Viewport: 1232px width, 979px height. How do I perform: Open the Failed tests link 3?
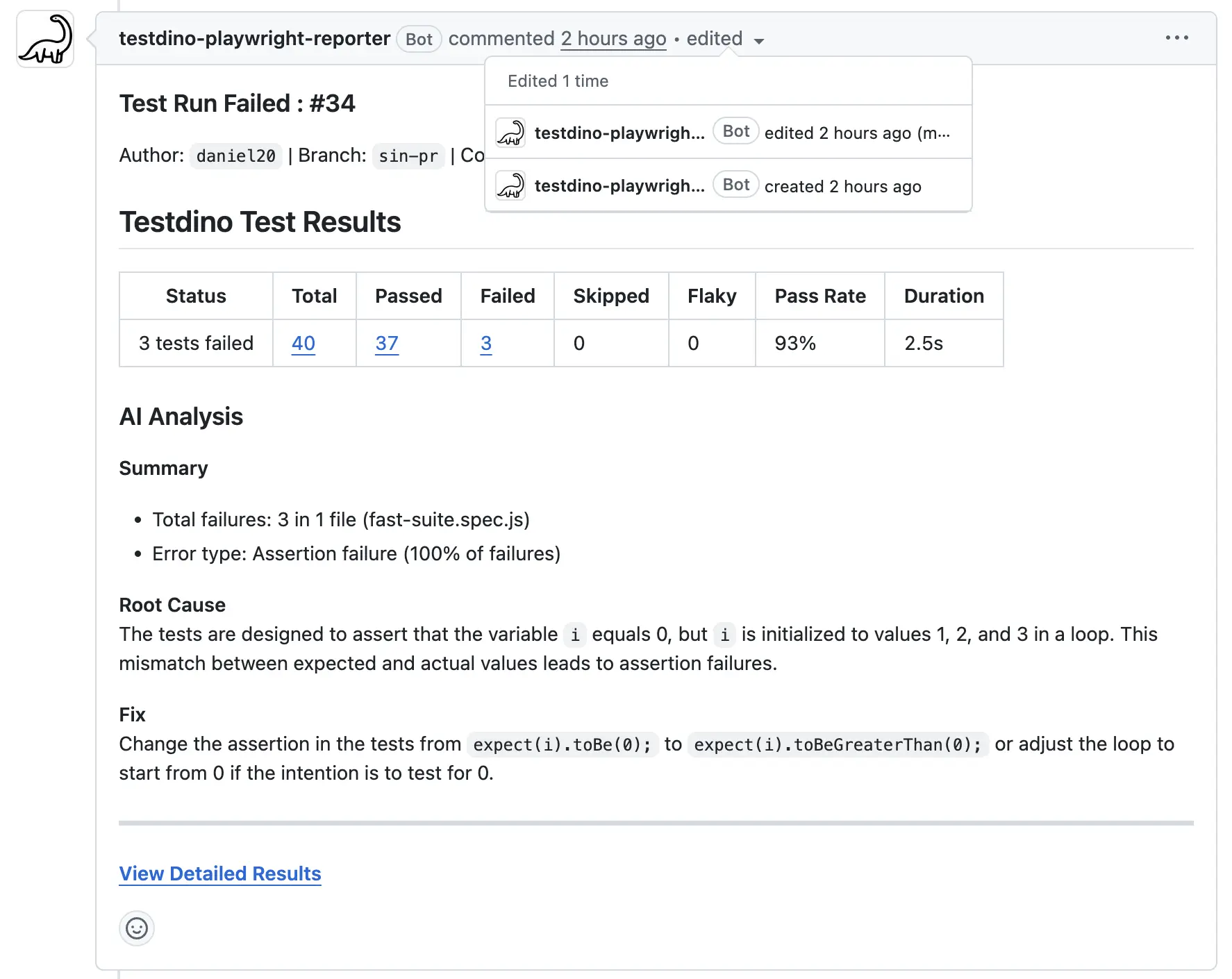pos(486,343)
